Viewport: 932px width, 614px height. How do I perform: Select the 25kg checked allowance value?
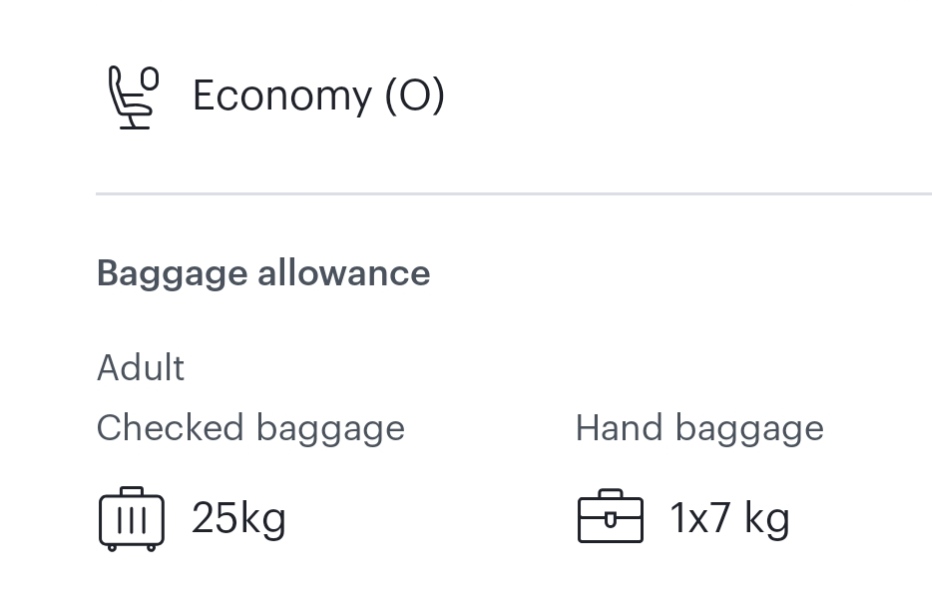pyautogui.click(x=239, y=519)
